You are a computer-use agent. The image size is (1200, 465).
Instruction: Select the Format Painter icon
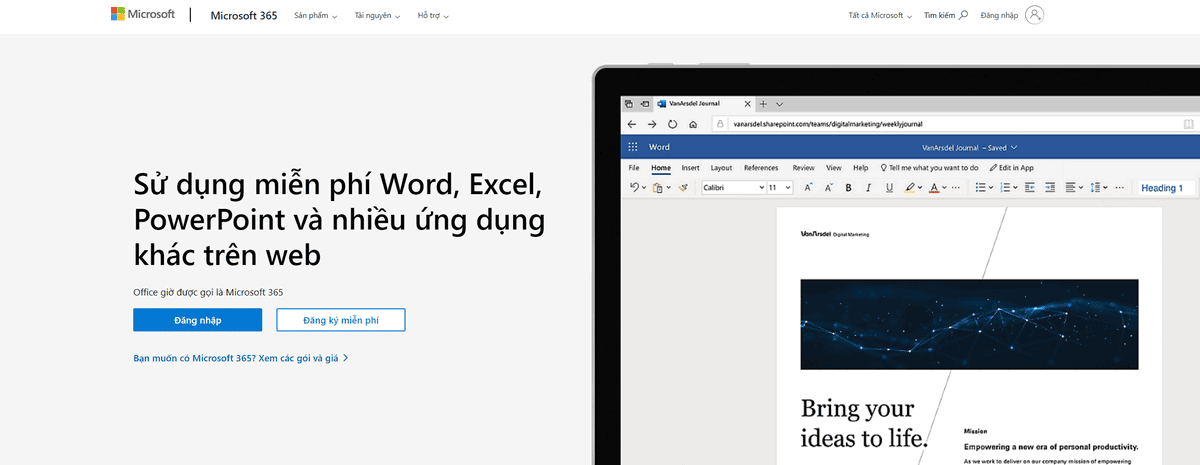[683, 187]
